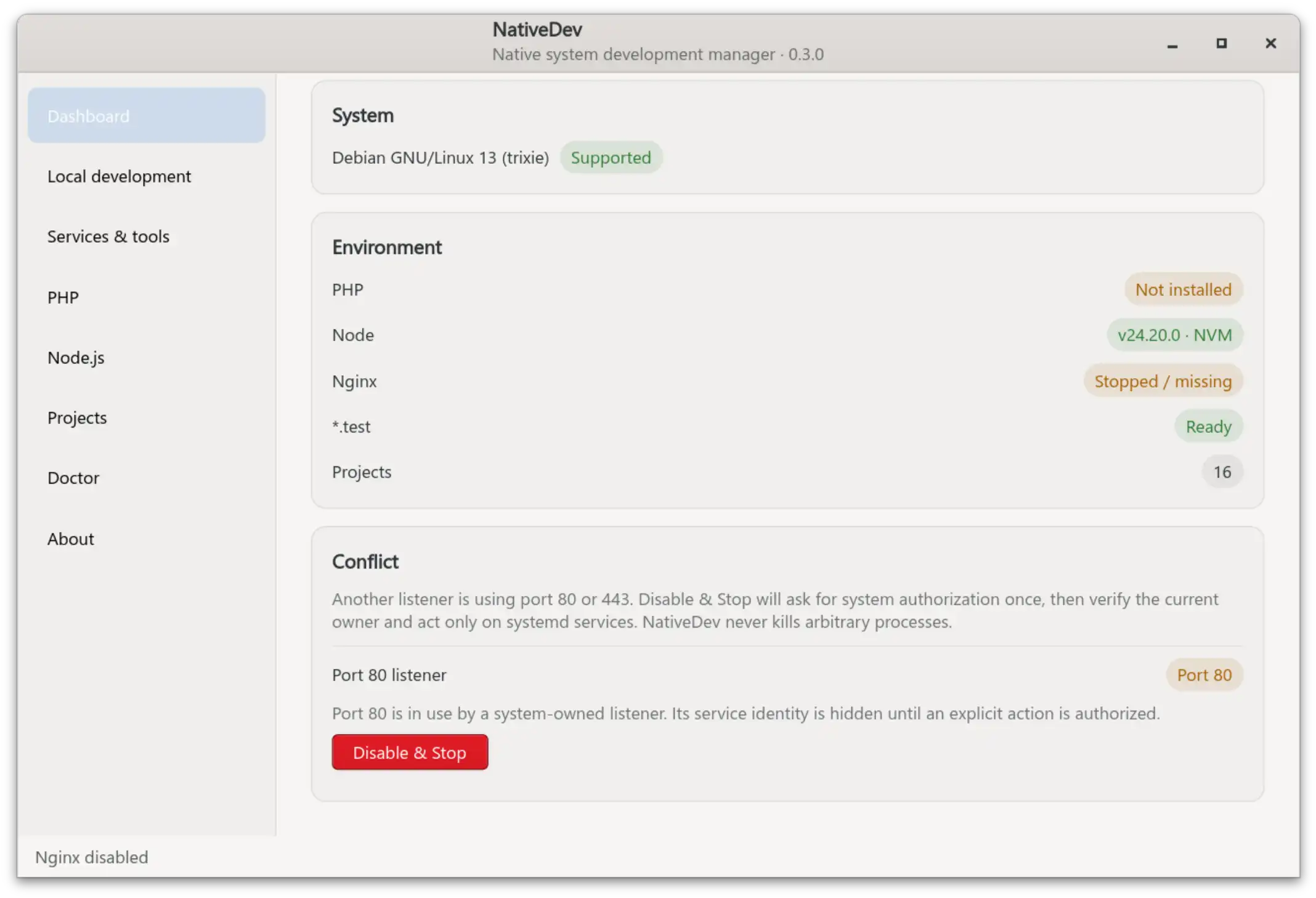This screenshot has width=1316, height=898.
Task: Click the version subtitle 0.3.0 text
Action: point(806,54)
